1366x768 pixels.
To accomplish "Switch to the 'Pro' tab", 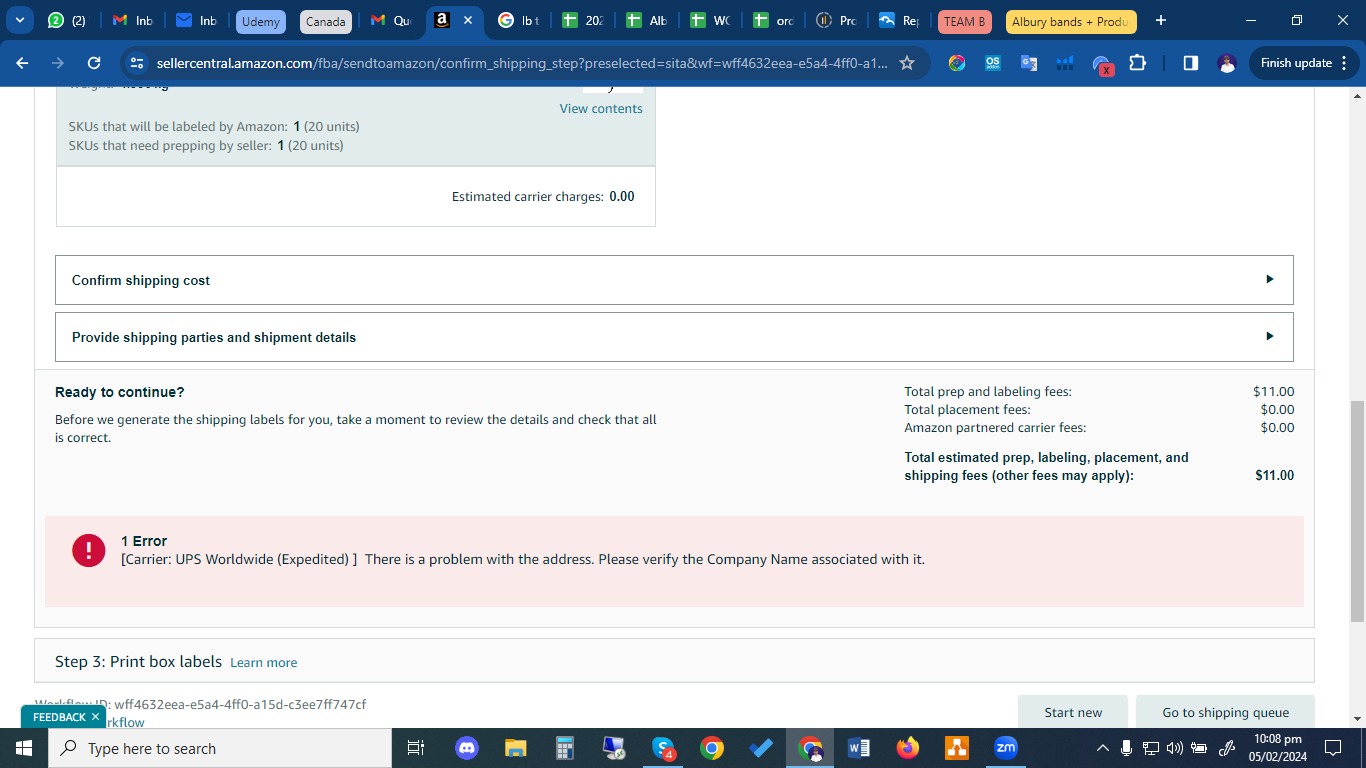I will (x=837, y=20).
